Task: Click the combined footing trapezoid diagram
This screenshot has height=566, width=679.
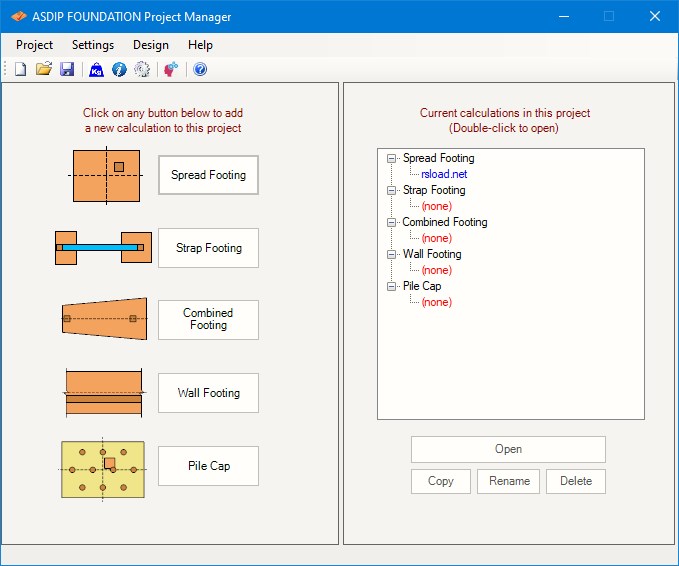Action: pyautogui.click(x=104, y=319)
